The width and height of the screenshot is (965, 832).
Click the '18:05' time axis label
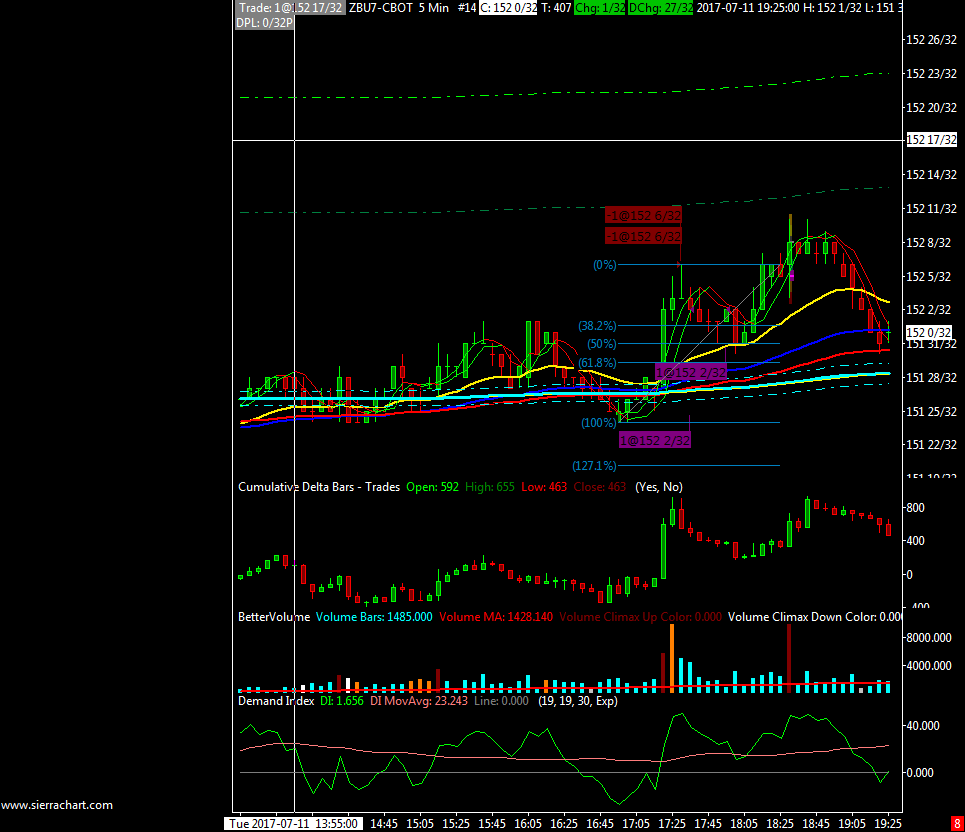(743, 823)
